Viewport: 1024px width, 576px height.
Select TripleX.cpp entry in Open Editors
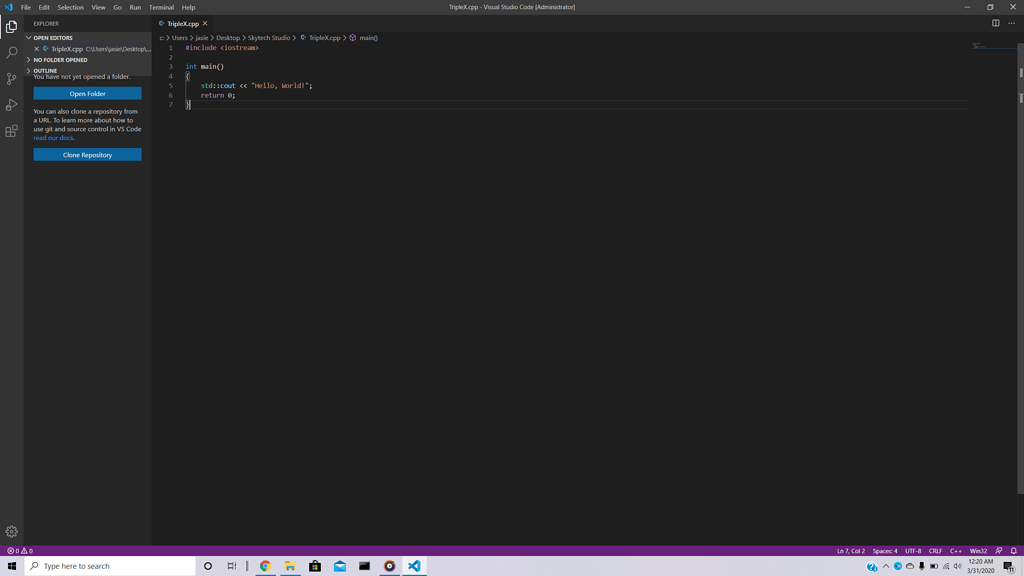pyautogui.click(x=88, y=49)
